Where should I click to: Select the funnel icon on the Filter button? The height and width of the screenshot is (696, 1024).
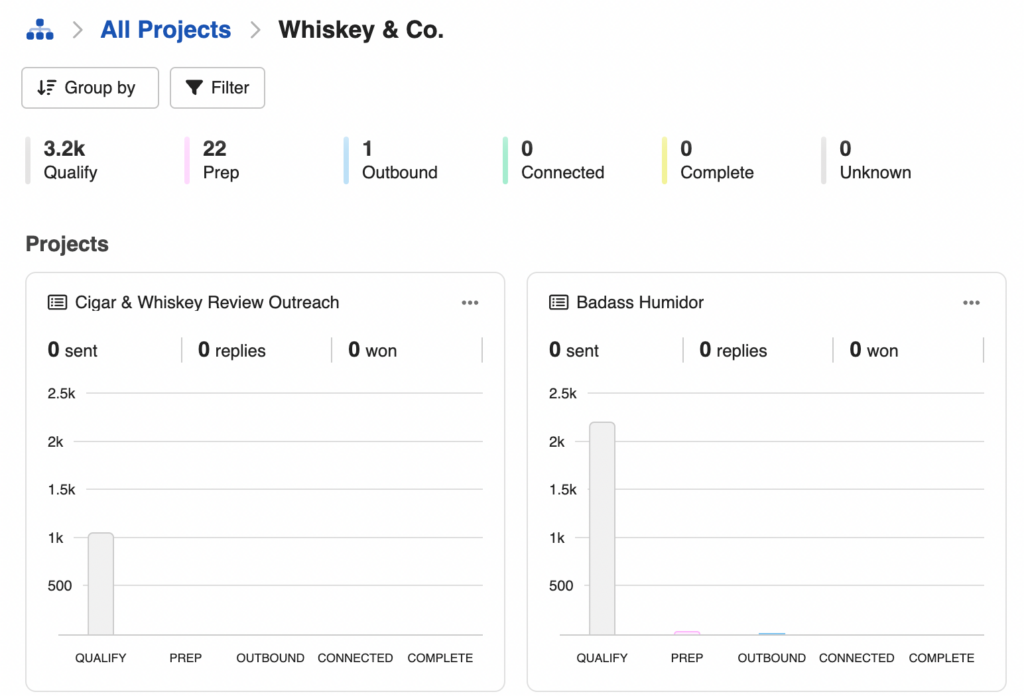(x=196, y=88)
